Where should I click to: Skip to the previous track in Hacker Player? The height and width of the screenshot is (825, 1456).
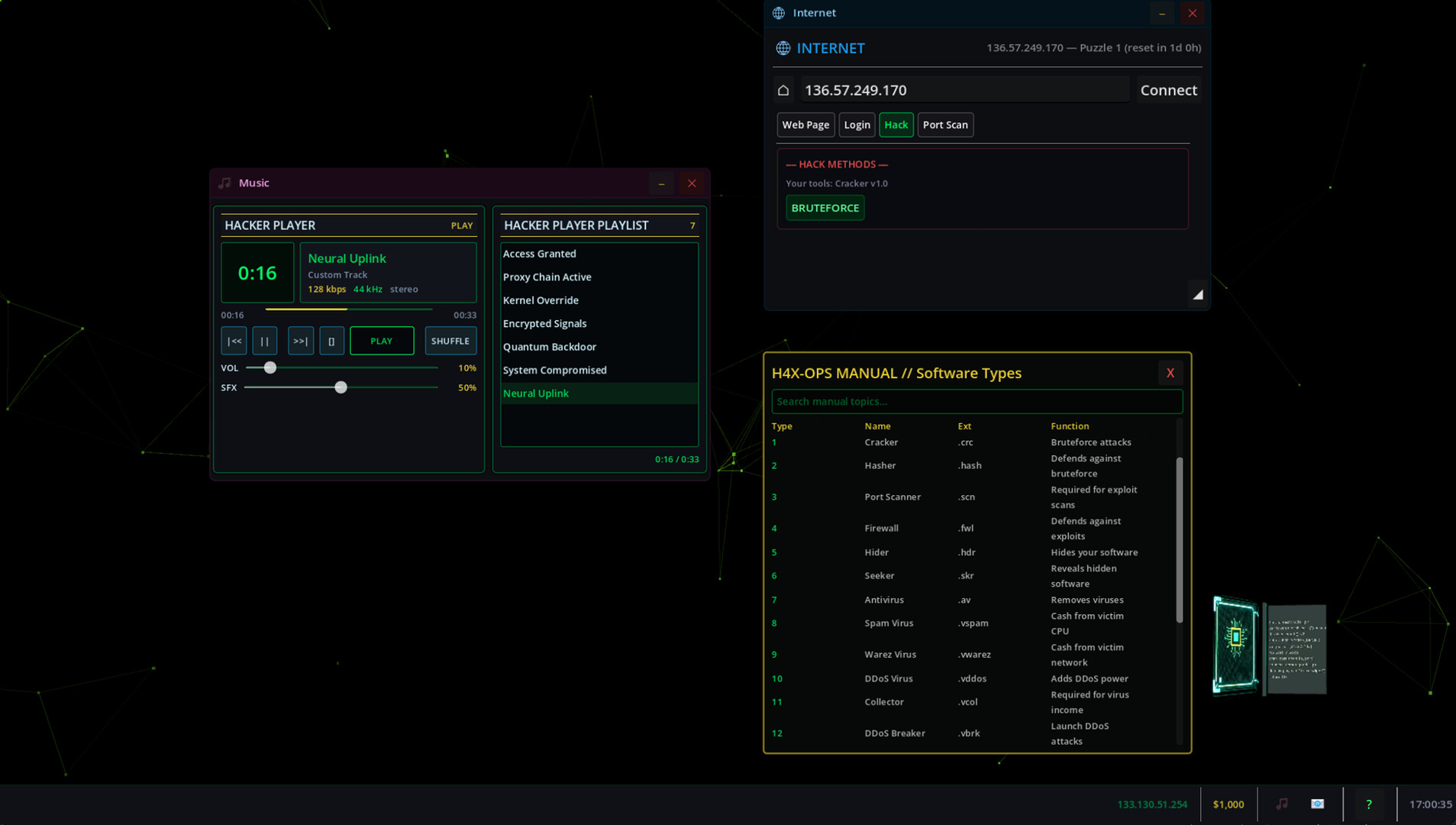coord(234,341)
